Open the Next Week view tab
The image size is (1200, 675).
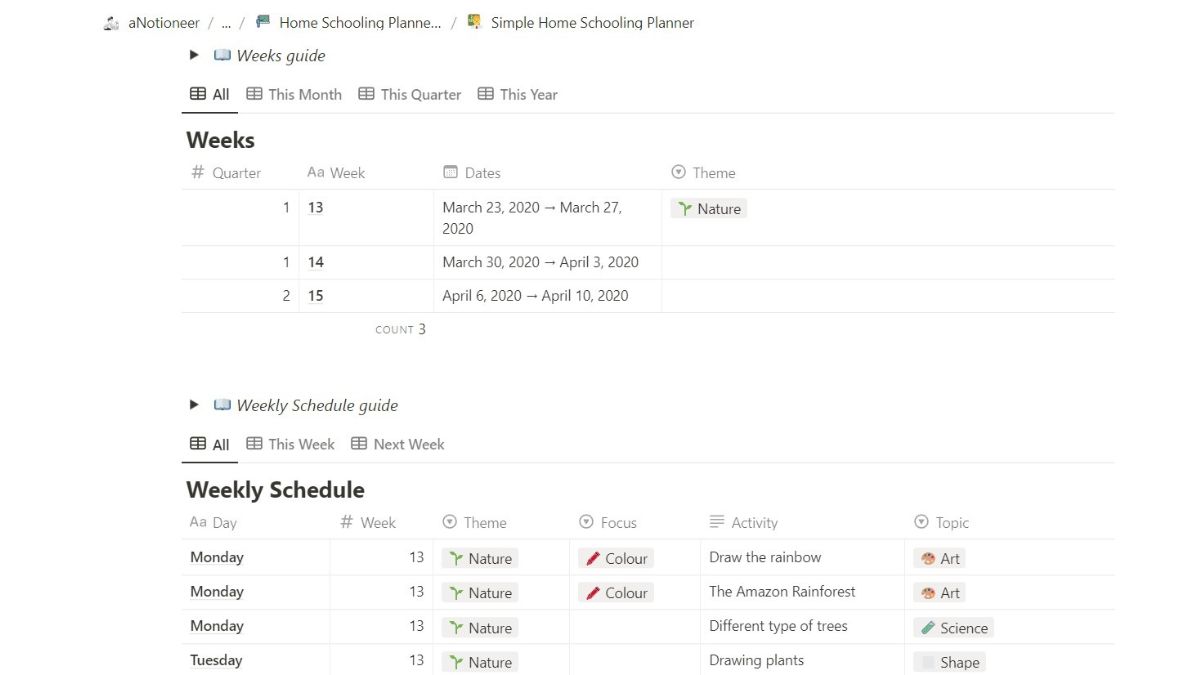pos(398,445)
